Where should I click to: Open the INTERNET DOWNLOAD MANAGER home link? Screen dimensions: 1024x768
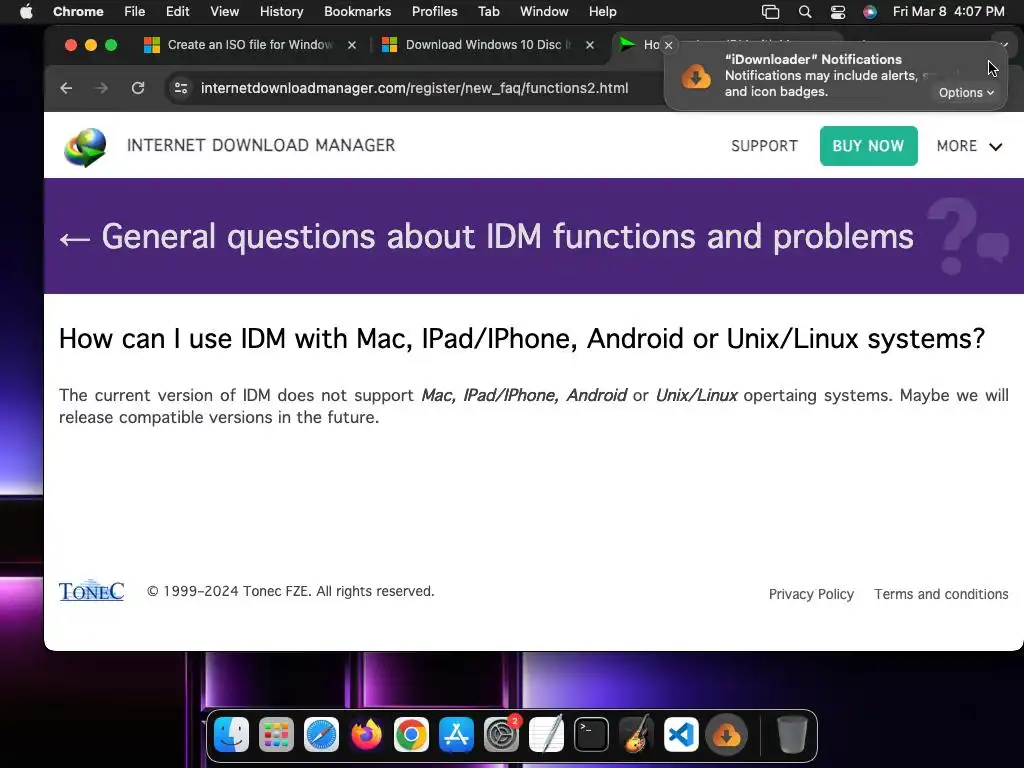click(x=261, y=145)
